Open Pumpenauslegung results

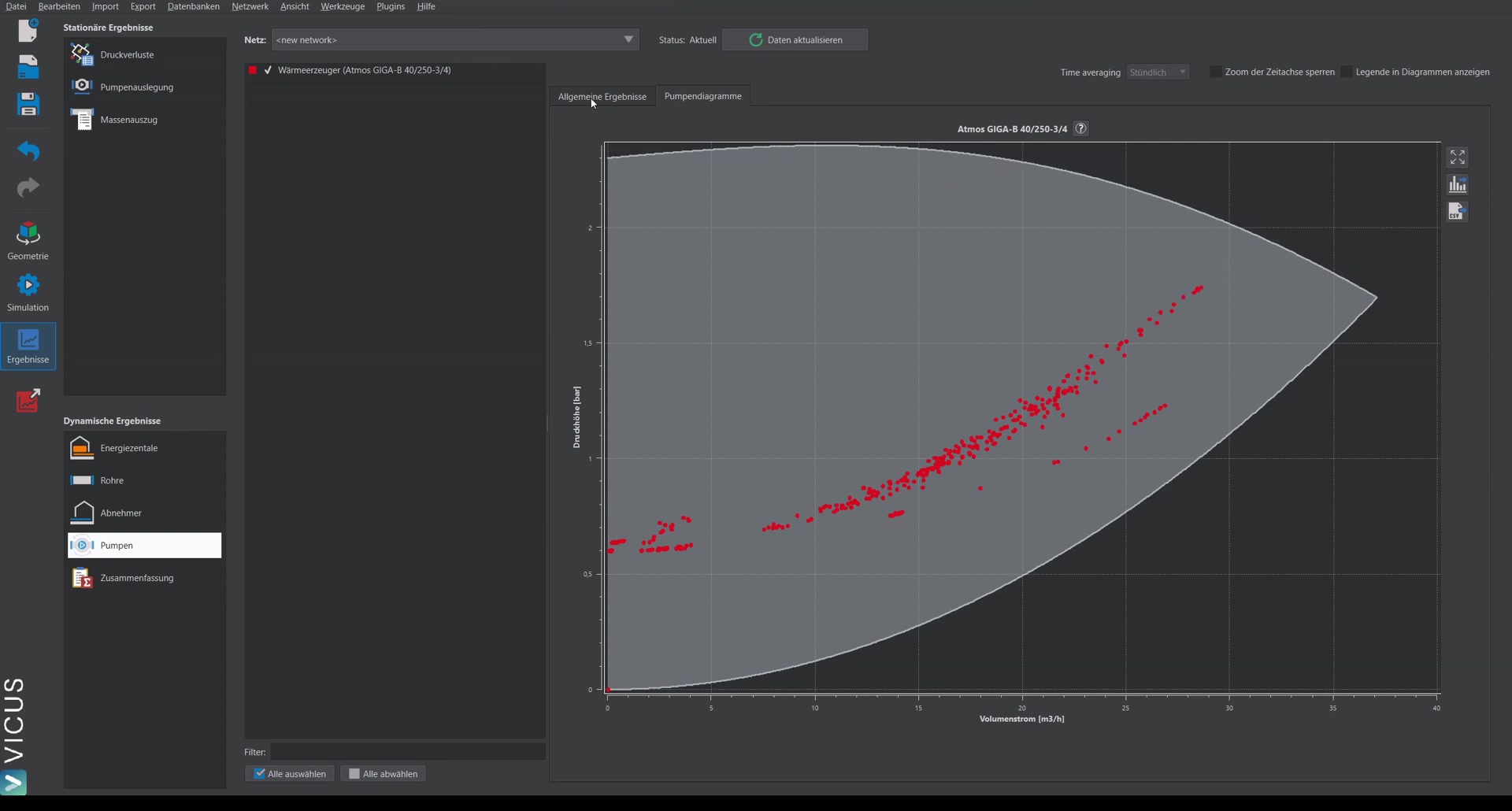tap(145, 87)
